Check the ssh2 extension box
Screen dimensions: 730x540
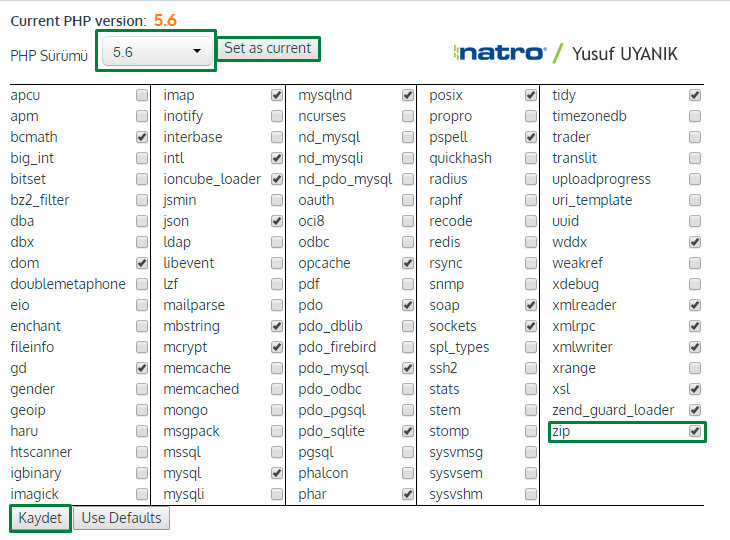pyautogui.click(x=531, y=368)
